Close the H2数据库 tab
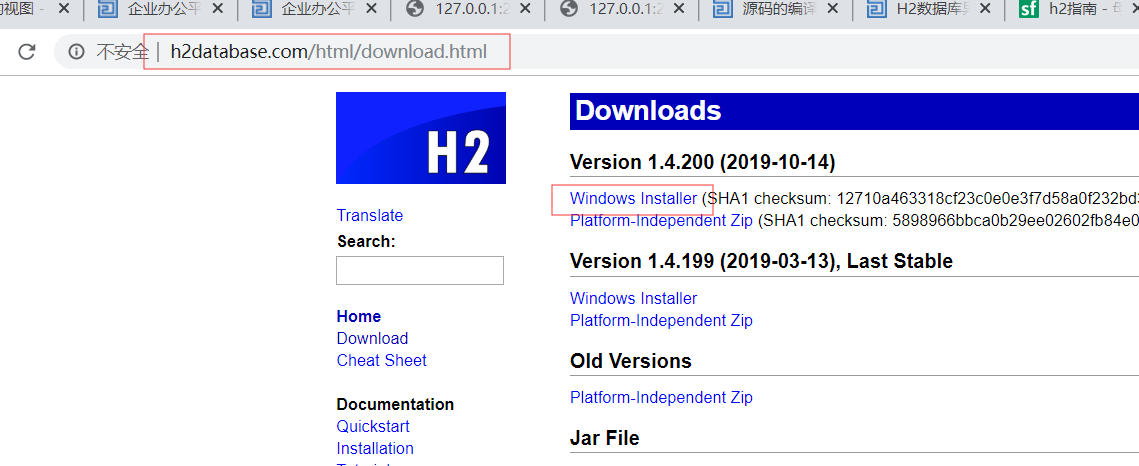The image size is (1139, 466). [x=986, y=9]
